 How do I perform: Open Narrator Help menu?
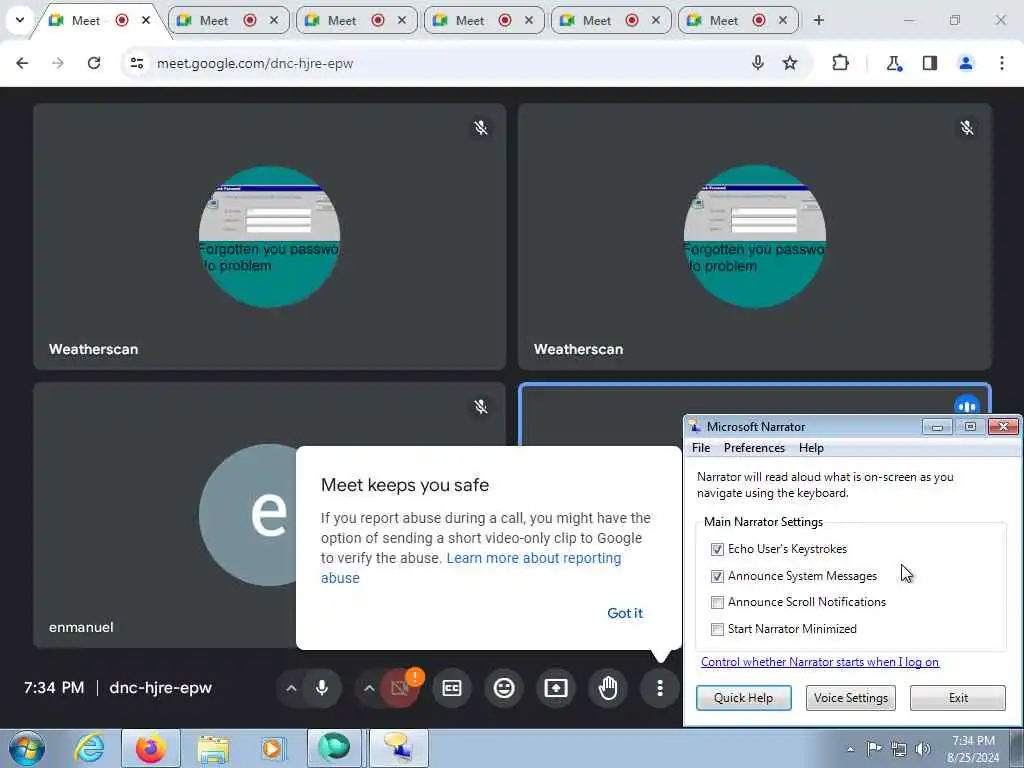811,448
